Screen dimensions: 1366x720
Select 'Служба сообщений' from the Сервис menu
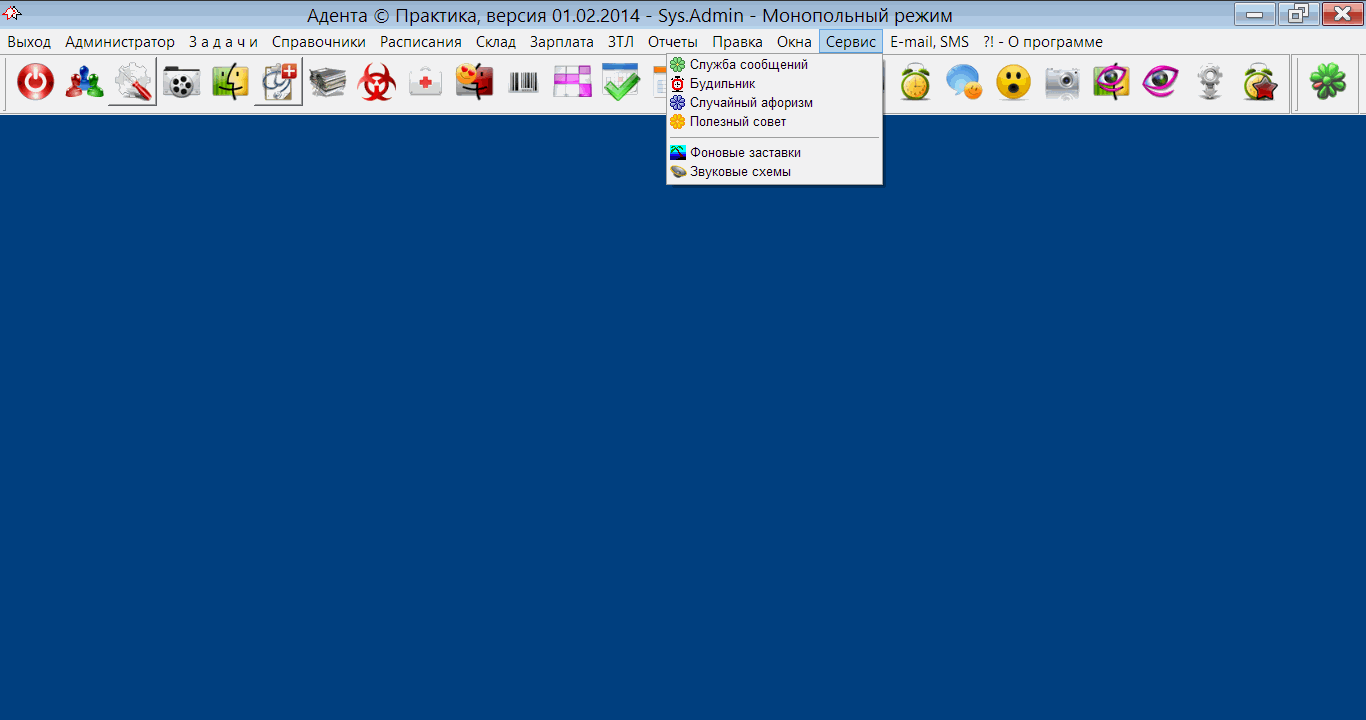coord(748,65)
